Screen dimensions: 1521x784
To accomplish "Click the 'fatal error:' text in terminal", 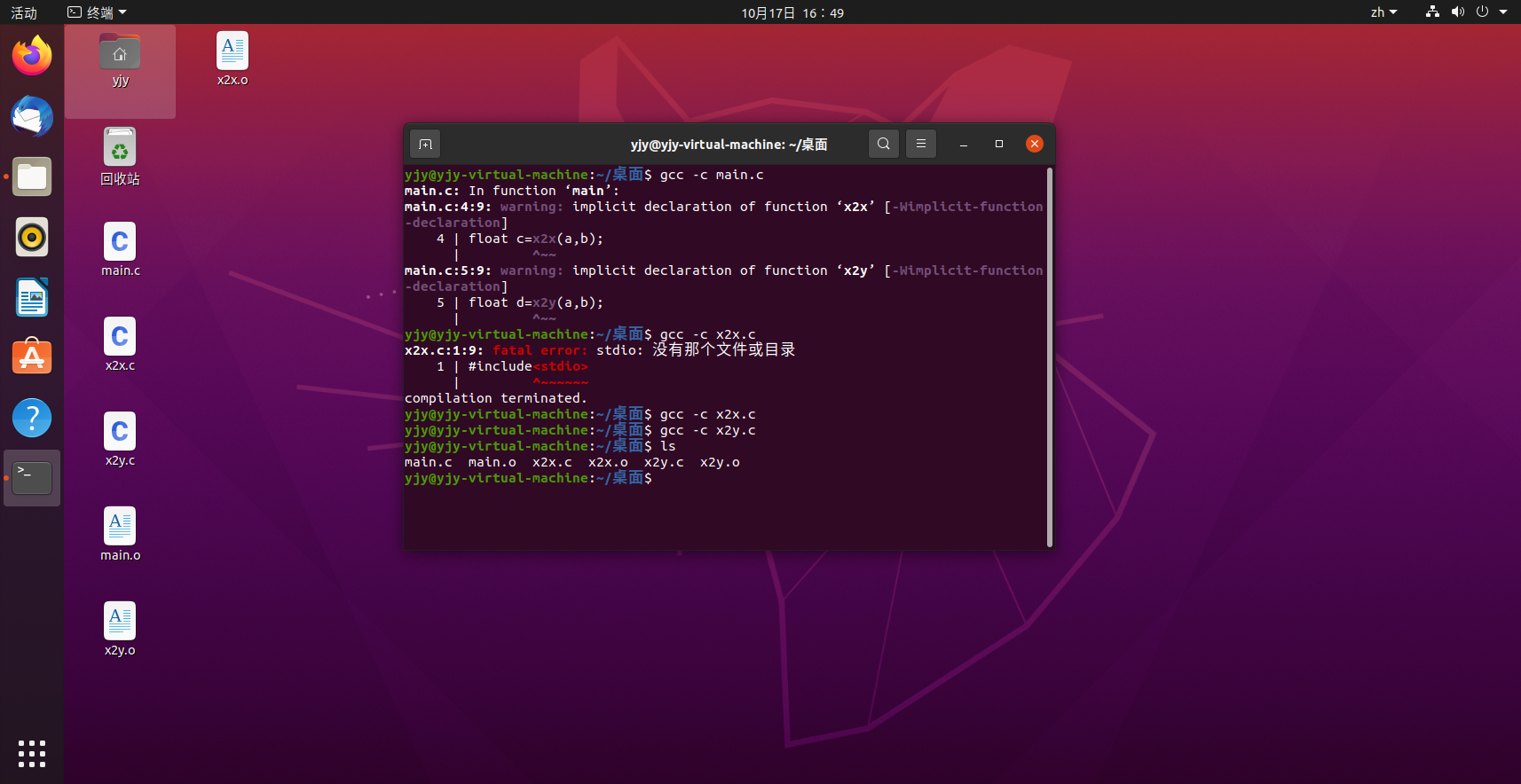I will [540, 350].
